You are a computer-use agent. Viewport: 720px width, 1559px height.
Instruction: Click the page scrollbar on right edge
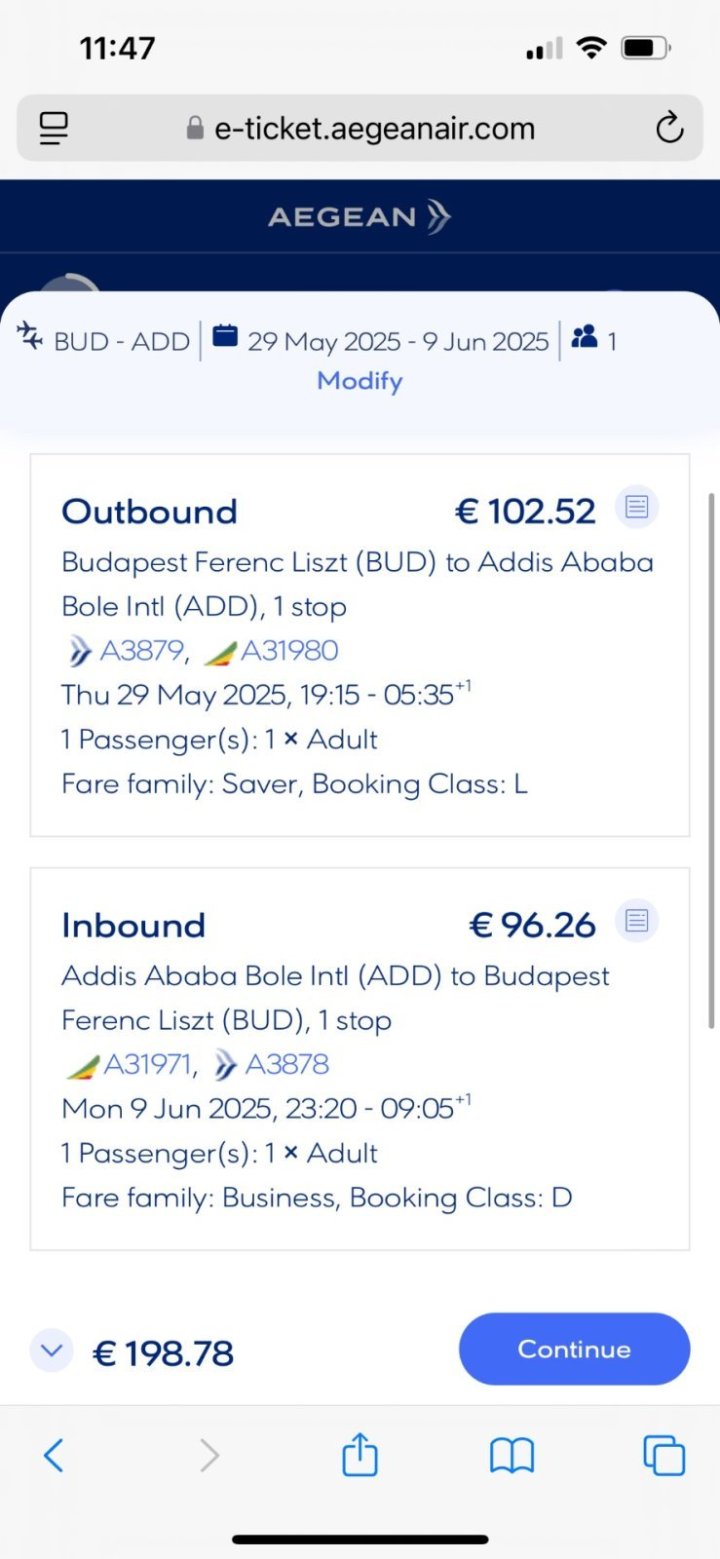[711, 760]
